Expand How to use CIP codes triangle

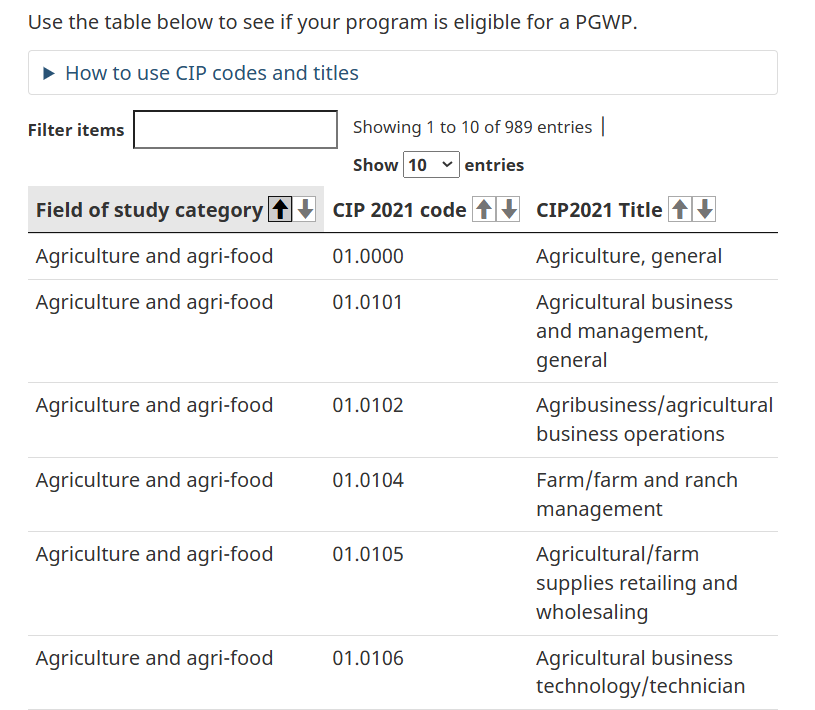(x=49, y=73)
